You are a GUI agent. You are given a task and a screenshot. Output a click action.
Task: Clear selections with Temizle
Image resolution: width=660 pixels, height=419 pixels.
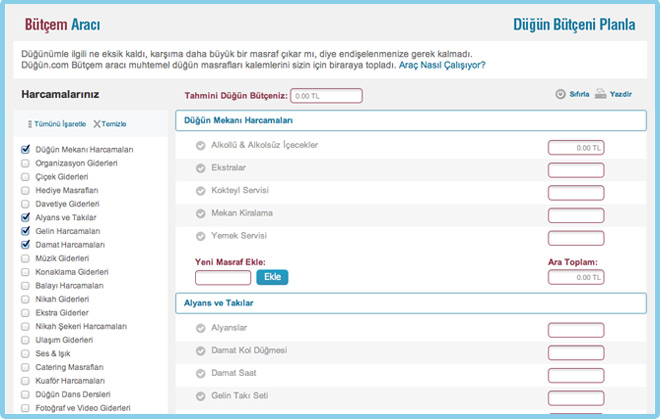110,123
